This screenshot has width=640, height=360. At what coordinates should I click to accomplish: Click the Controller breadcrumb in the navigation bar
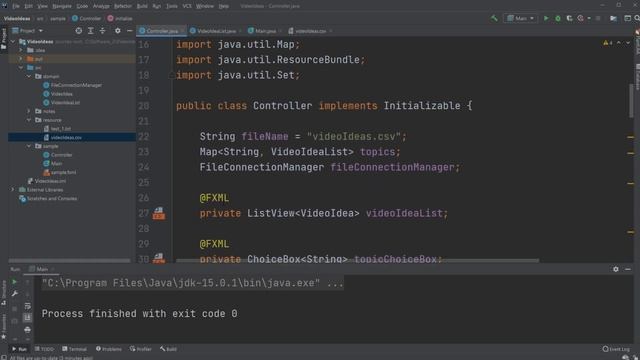click(86, 18)
